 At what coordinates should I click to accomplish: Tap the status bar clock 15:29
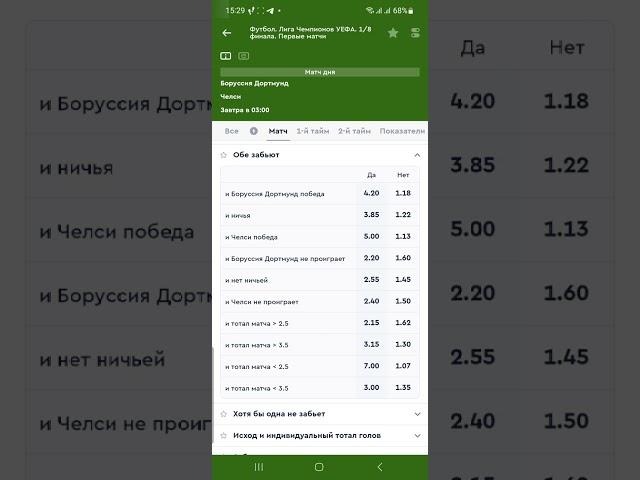235,11
